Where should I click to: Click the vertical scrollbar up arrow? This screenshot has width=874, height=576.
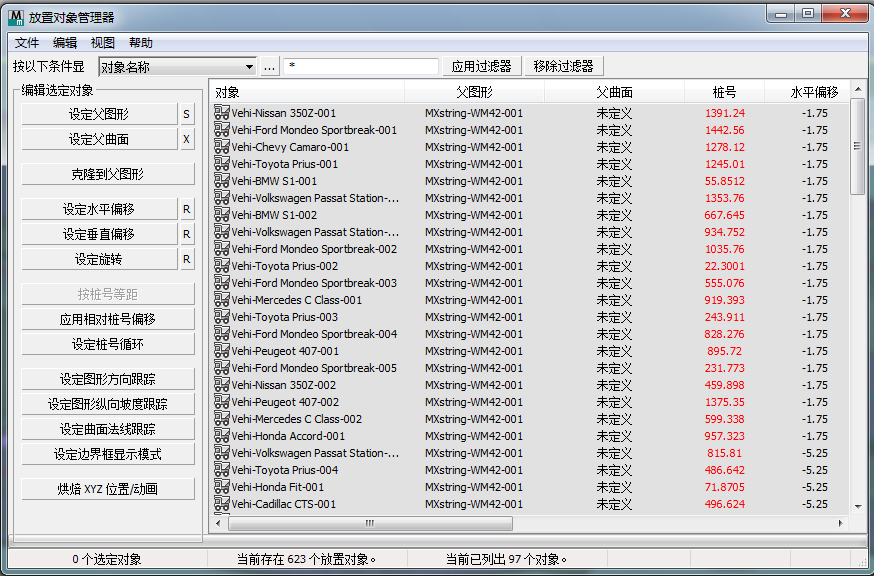click(x=858, y=89)
